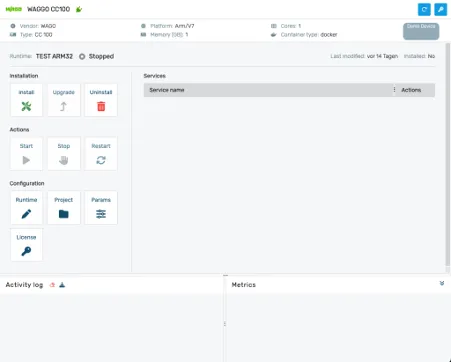Screen dimensions: 451x362
Task: Click the 'Arm/V7' platform value
Action: click(184, 26)
